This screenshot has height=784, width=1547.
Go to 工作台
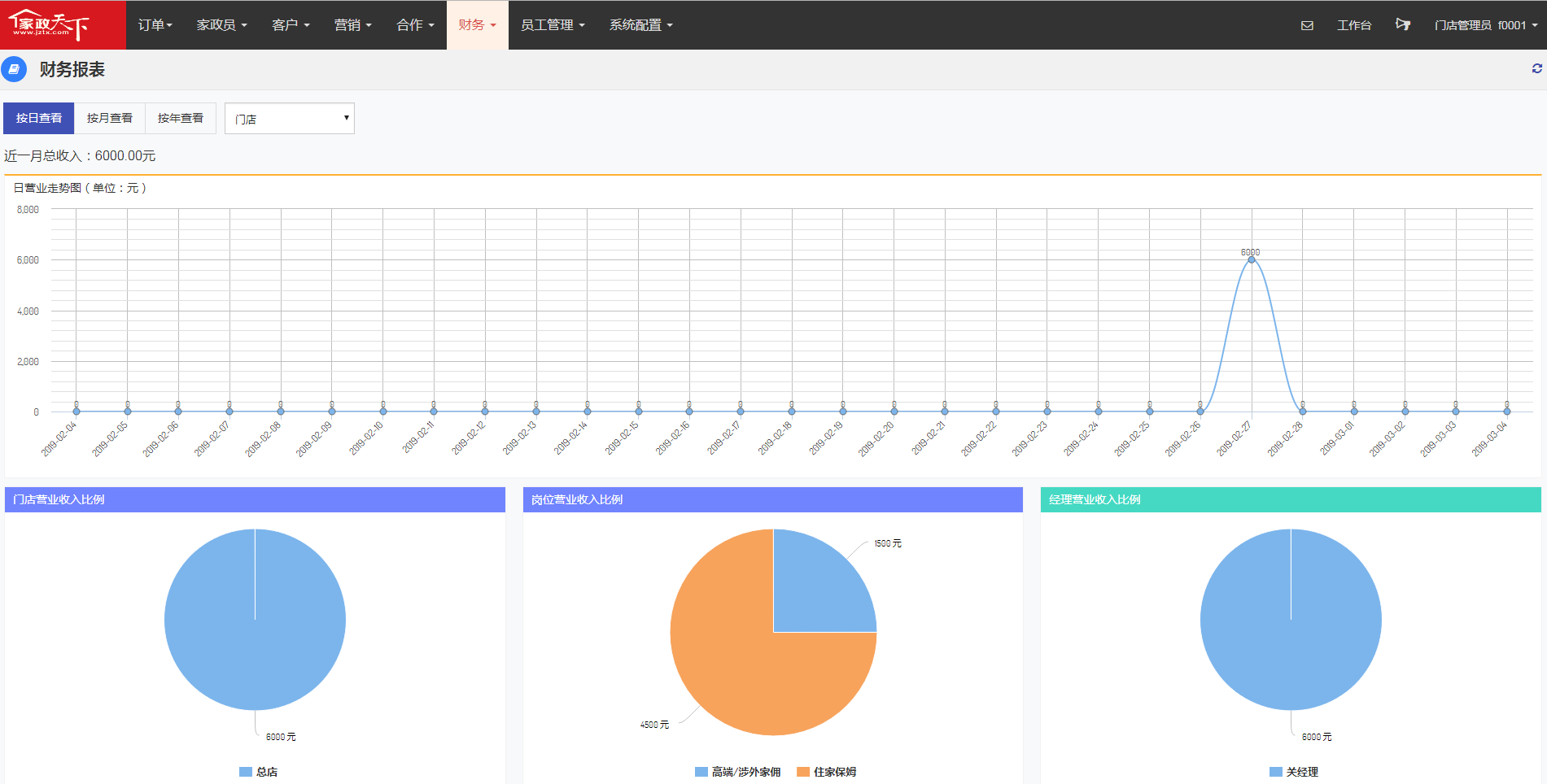click(x=1354, y=25)
